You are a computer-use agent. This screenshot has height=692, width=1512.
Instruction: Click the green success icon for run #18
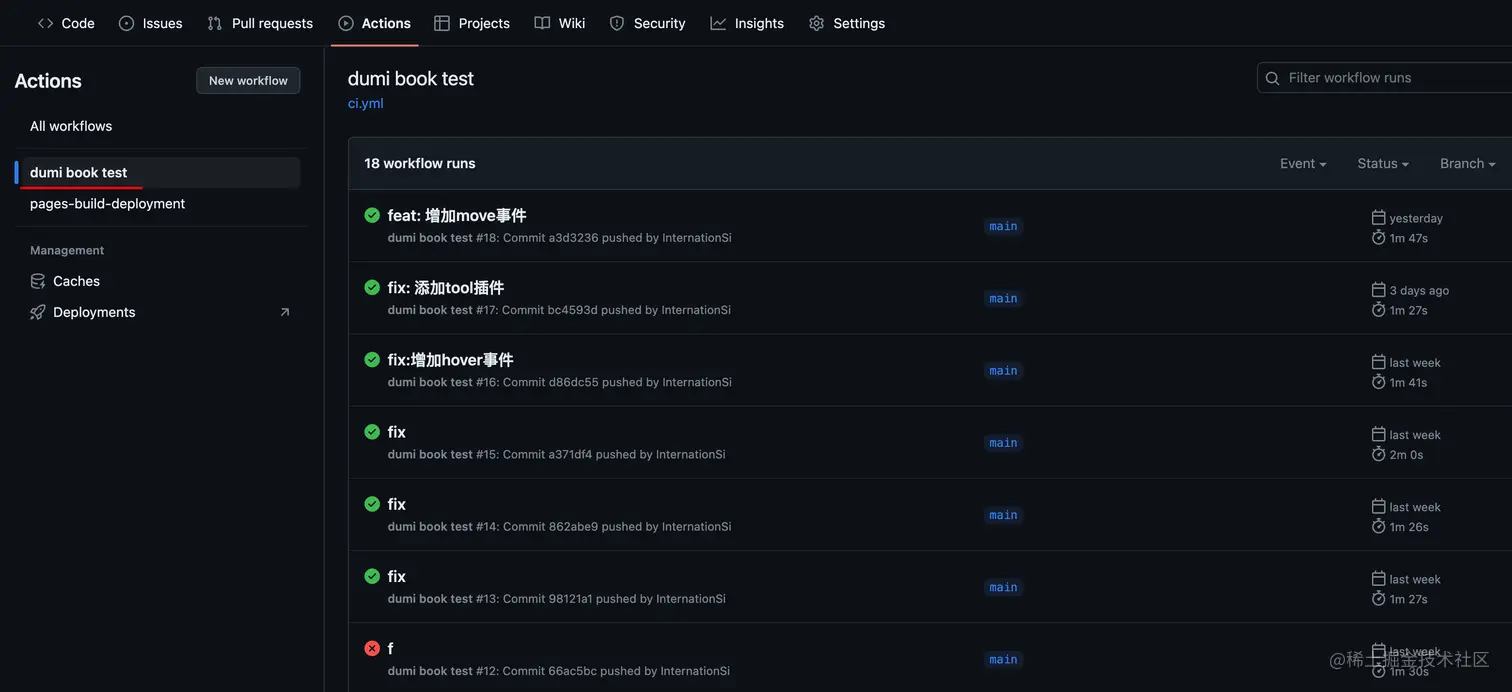tap(372, 215)
